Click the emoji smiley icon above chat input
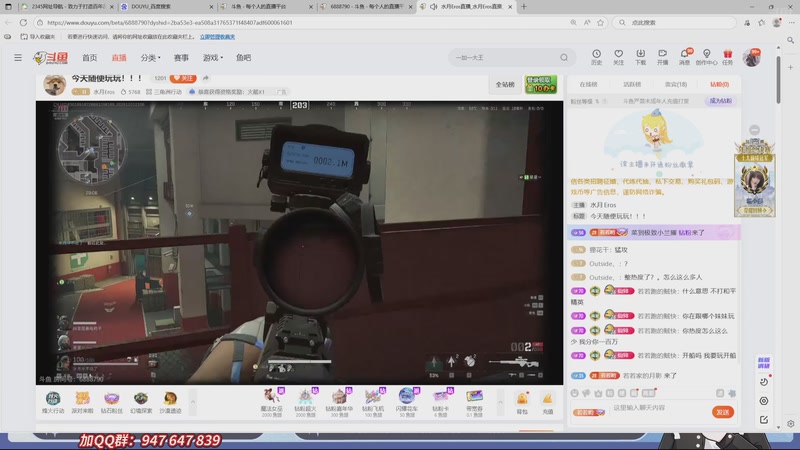The height and width of the screenshot is (450, 800). click(x=574, y=393)
